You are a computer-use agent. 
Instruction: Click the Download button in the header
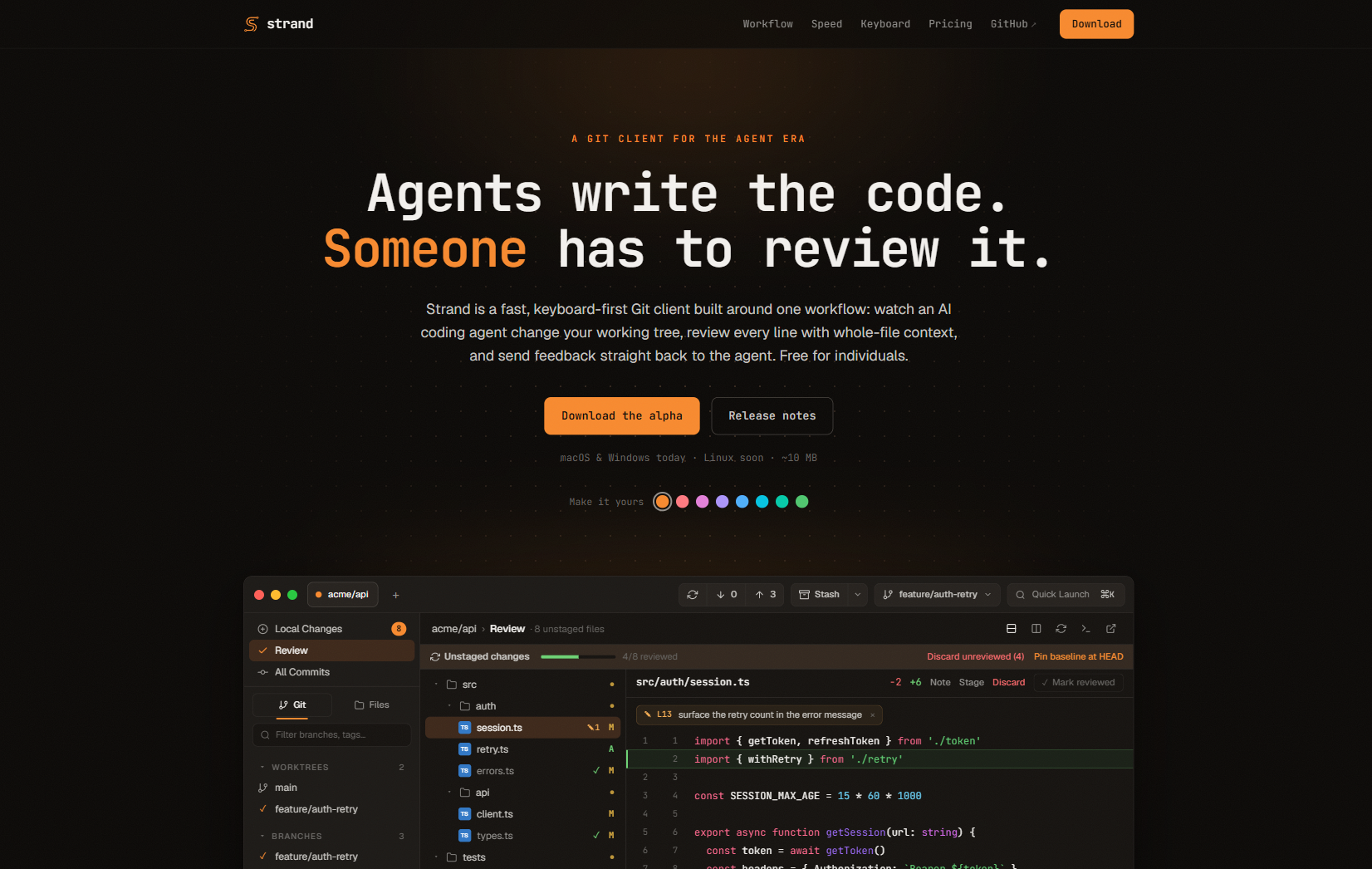[x=1096, y=24]
